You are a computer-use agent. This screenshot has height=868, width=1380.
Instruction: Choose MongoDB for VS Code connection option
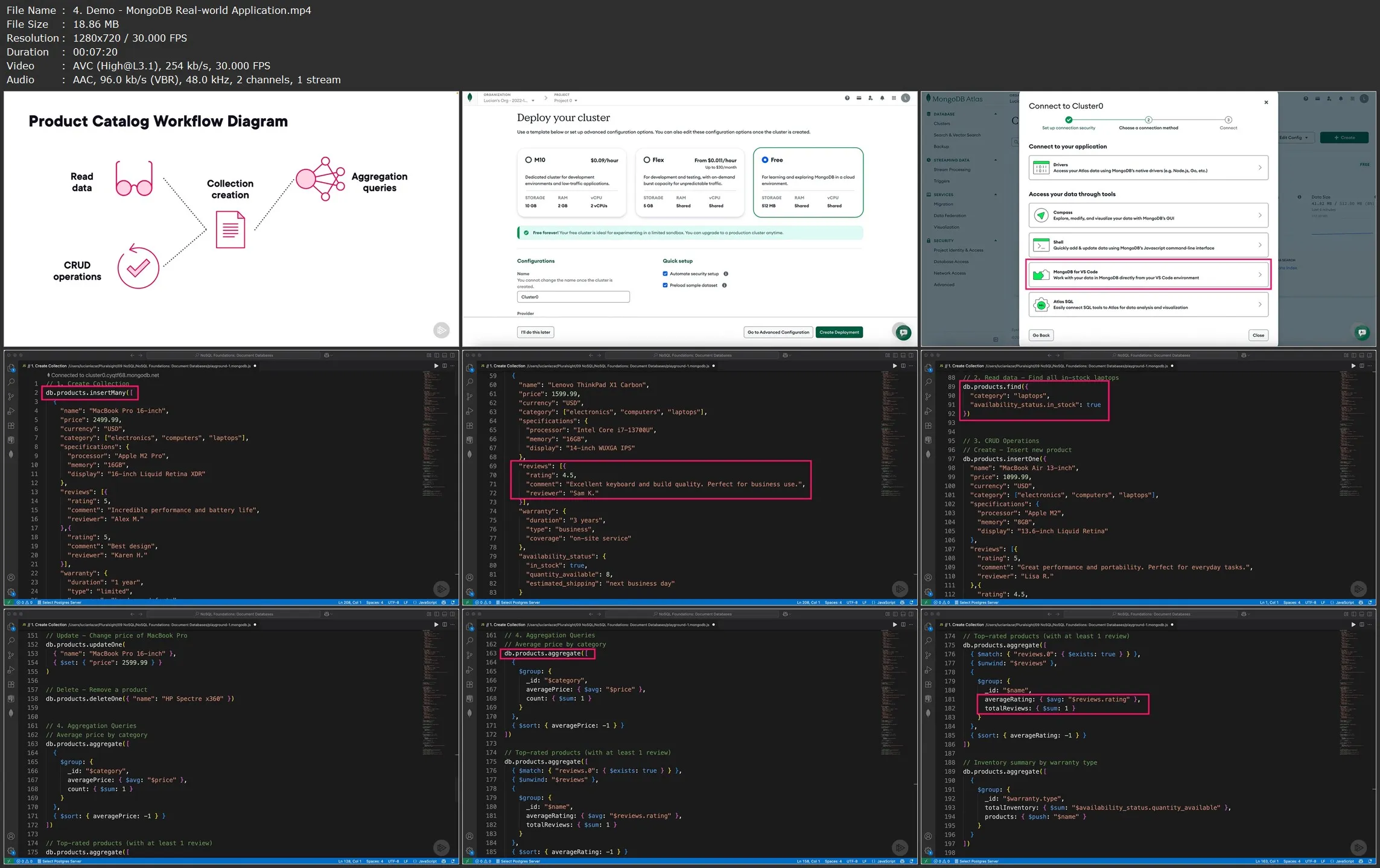pyautogui.click(x=1148, y=275)
